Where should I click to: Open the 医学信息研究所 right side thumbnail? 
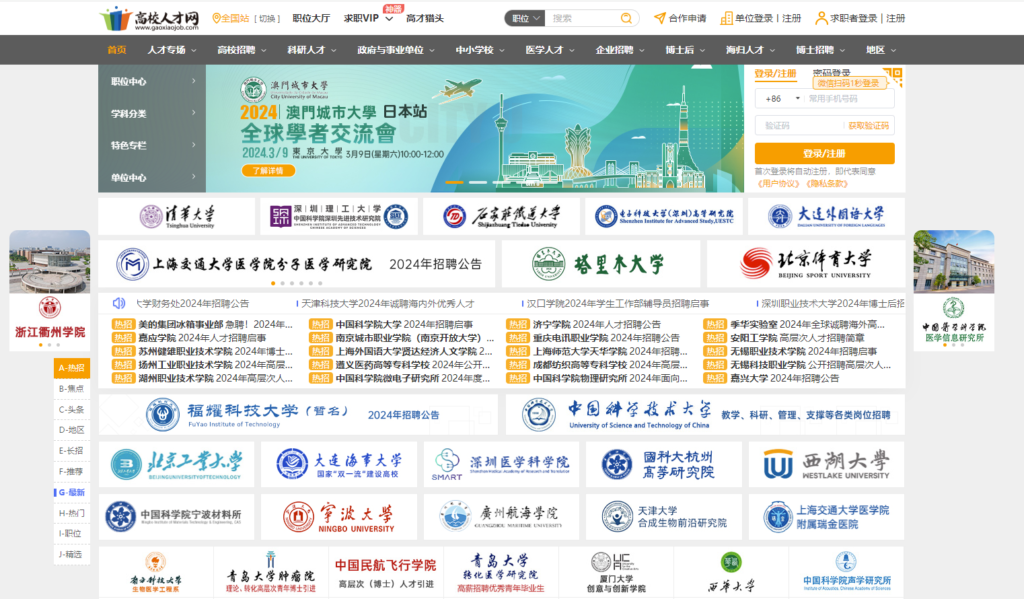tap(953, 290)
